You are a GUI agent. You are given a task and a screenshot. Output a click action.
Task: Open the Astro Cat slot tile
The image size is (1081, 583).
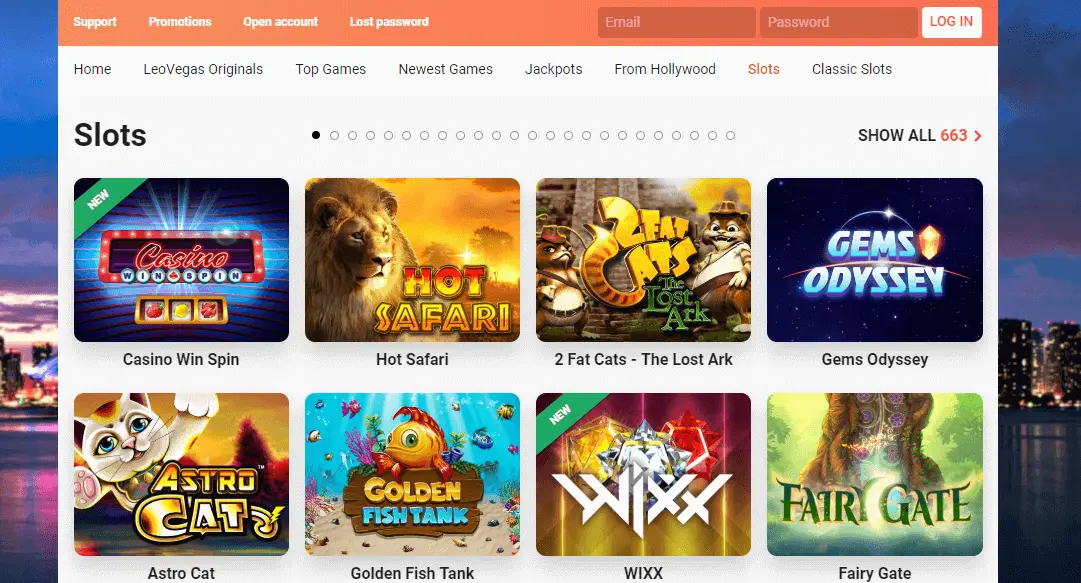click(181, 474)
